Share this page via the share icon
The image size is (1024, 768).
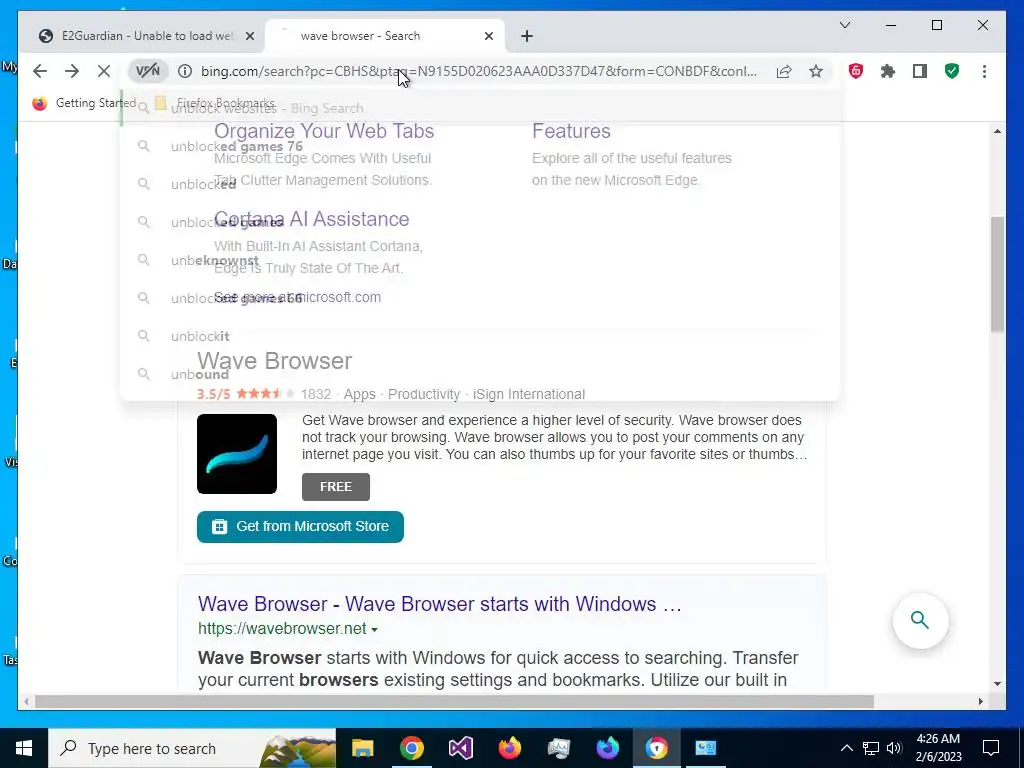coord(784,71)
